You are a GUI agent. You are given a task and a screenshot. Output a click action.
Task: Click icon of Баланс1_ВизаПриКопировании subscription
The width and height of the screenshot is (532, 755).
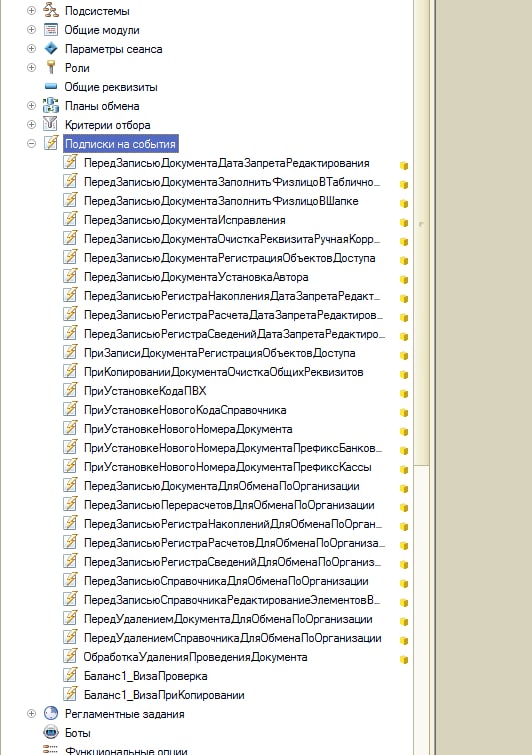click(x=70, y=694)
